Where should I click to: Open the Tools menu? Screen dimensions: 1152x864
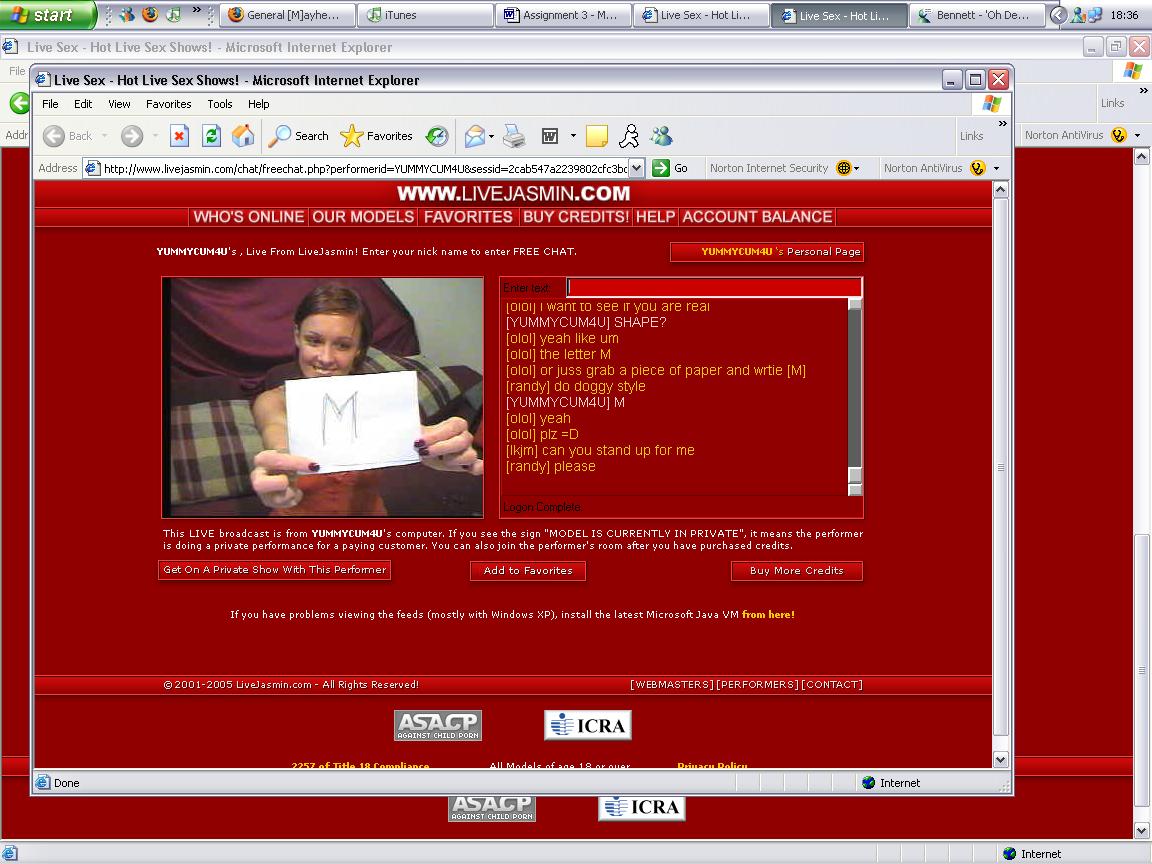point(220,104)
